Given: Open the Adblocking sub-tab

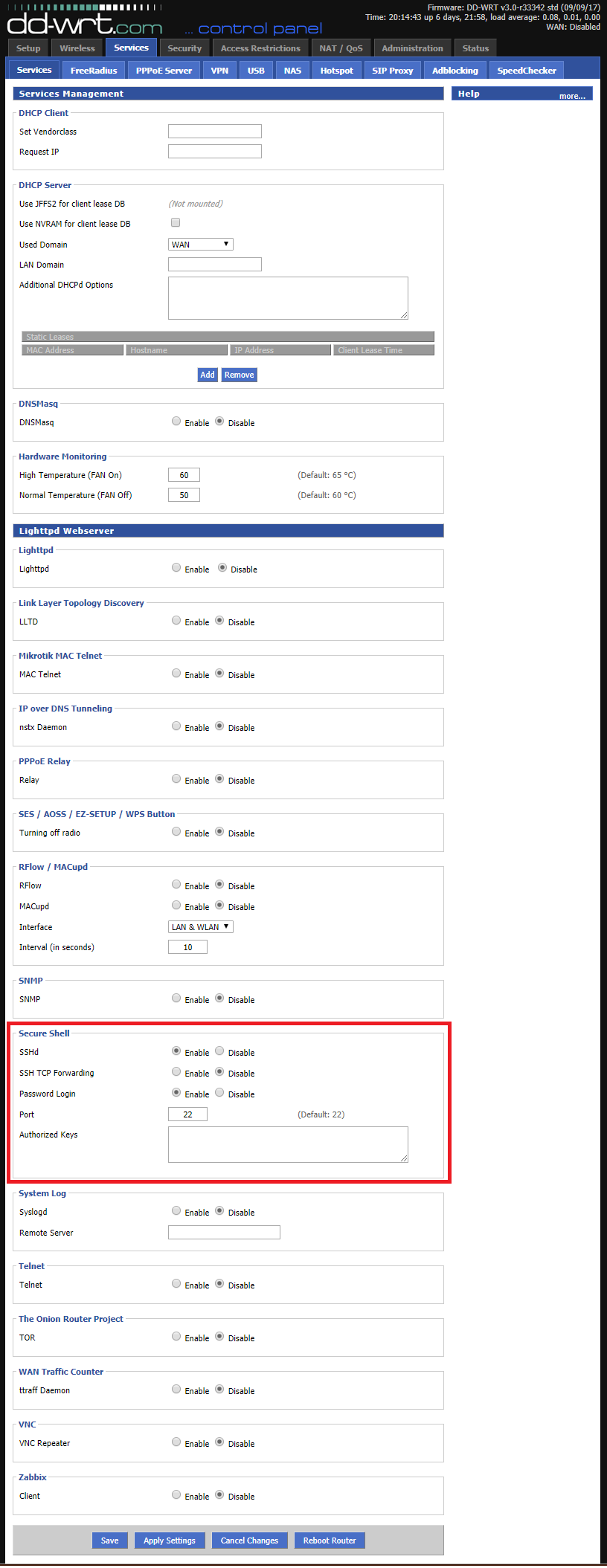Looking at the screenshot, I should point(455,71).
